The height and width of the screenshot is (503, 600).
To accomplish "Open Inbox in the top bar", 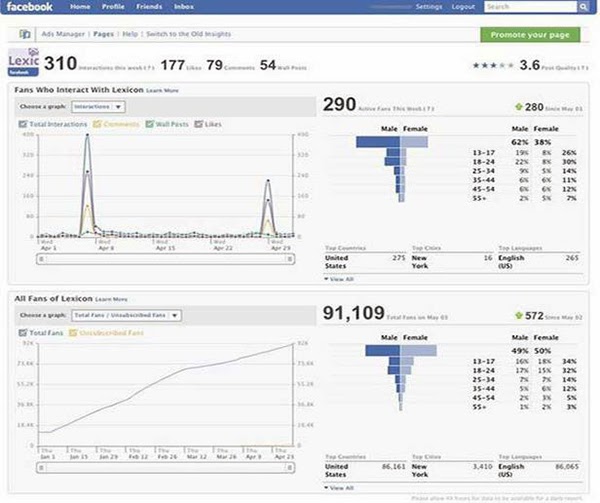I will [184, 7].
